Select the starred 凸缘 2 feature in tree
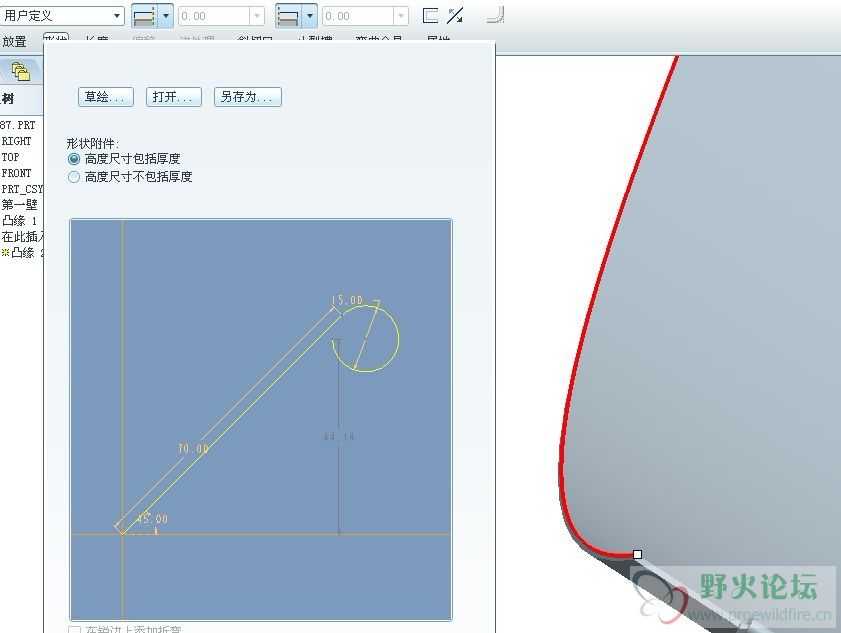 [23, 253]
